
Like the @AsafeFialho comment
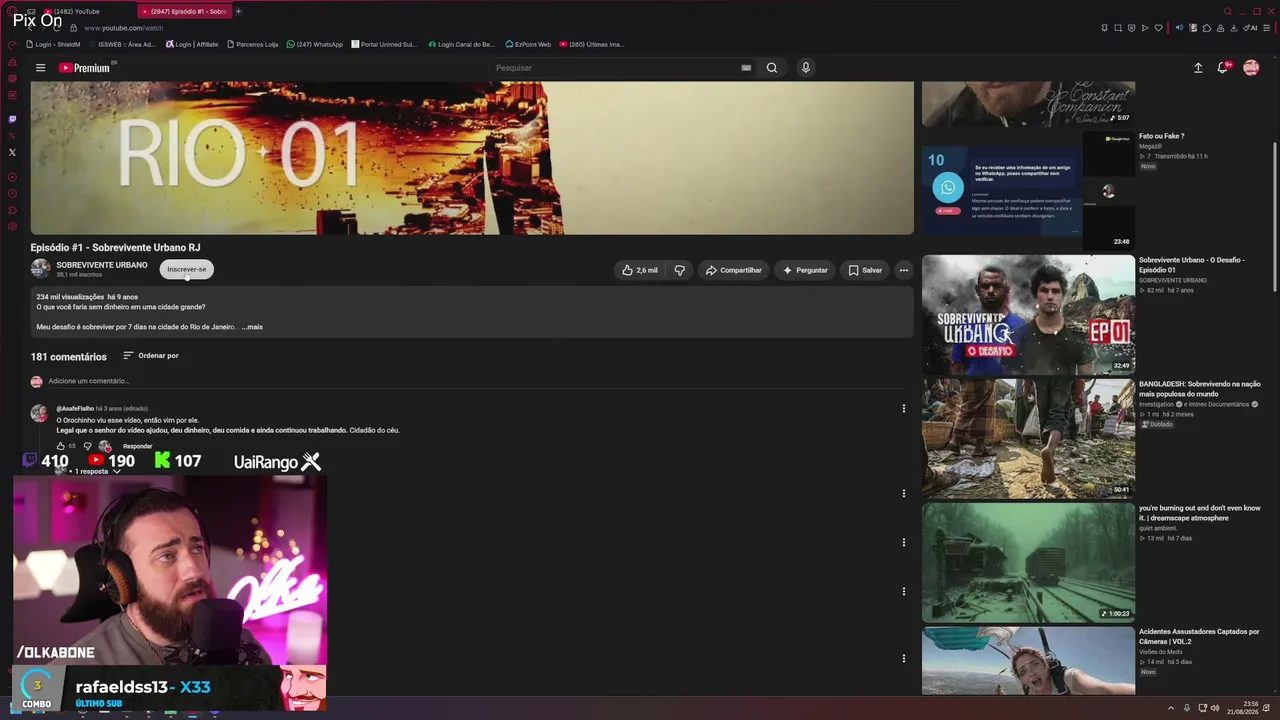(x=61, y=446)
